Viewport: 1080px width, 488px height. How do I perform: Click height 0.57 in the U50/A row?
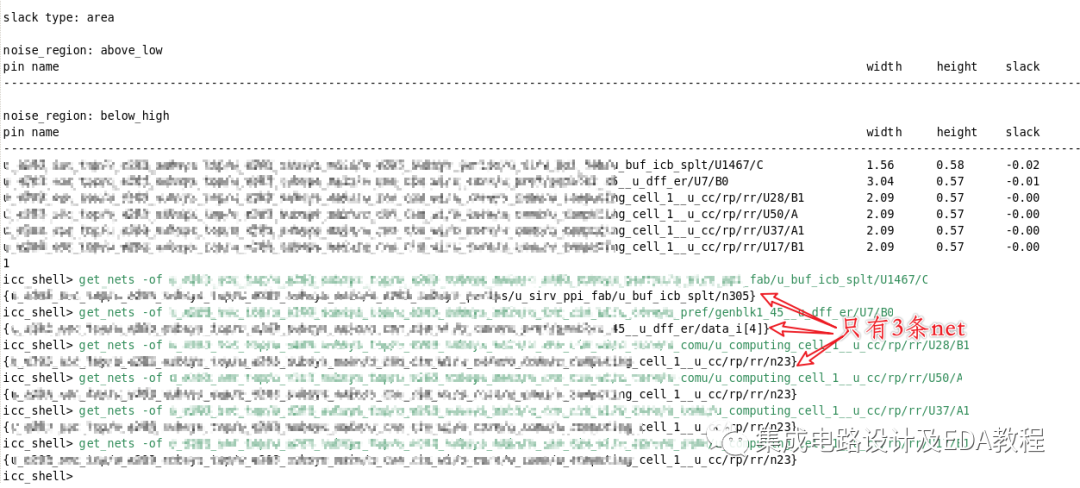(x=950, y=214)
